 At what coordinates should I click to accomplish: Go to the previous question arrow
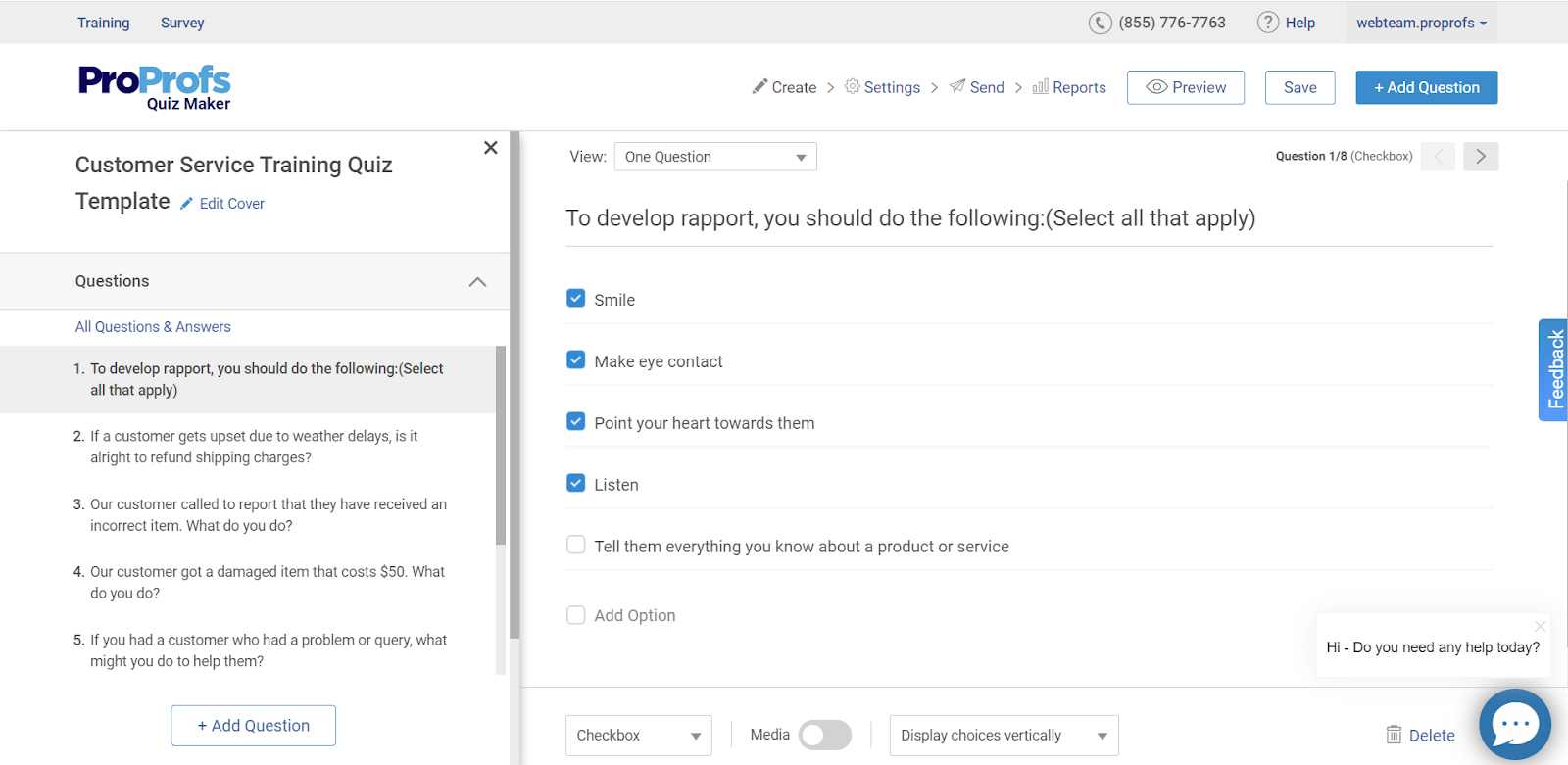(x=1438, y=157)
